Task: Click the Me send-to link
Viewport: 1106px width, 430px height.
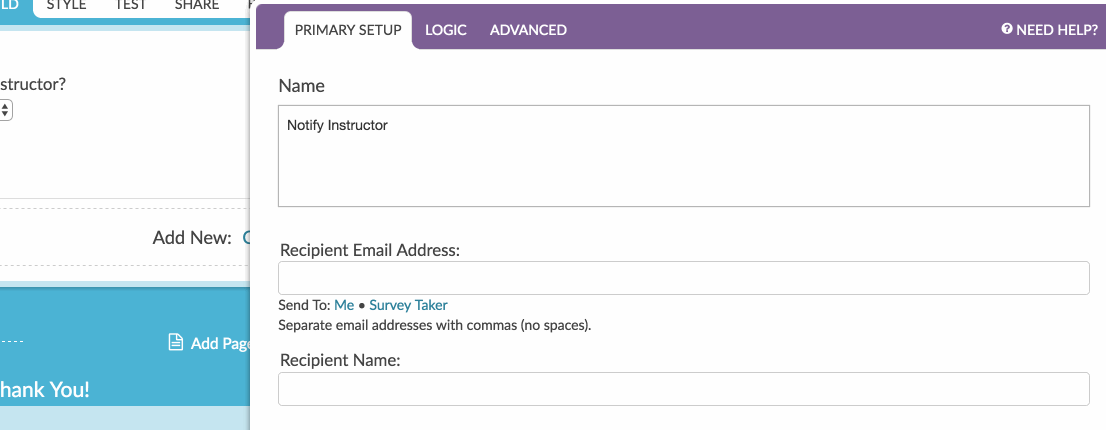Action: pos(344,305)
